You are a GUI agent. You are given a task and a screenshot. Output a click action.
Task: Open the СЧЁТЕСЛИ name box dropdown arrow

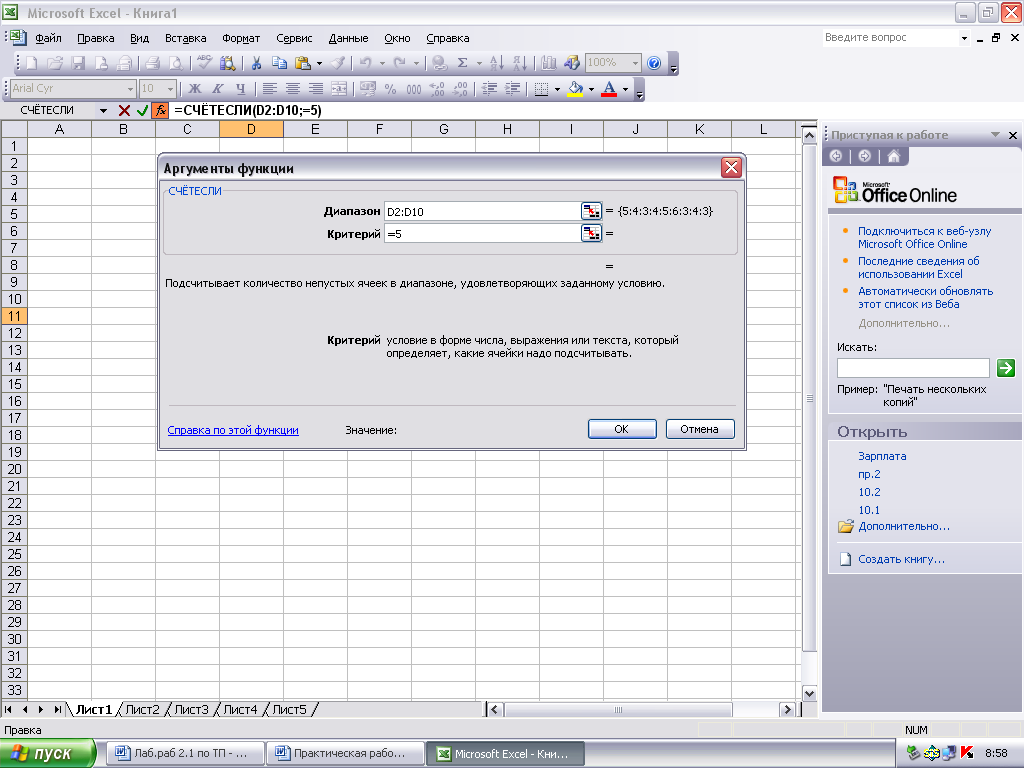coord(103,110)
